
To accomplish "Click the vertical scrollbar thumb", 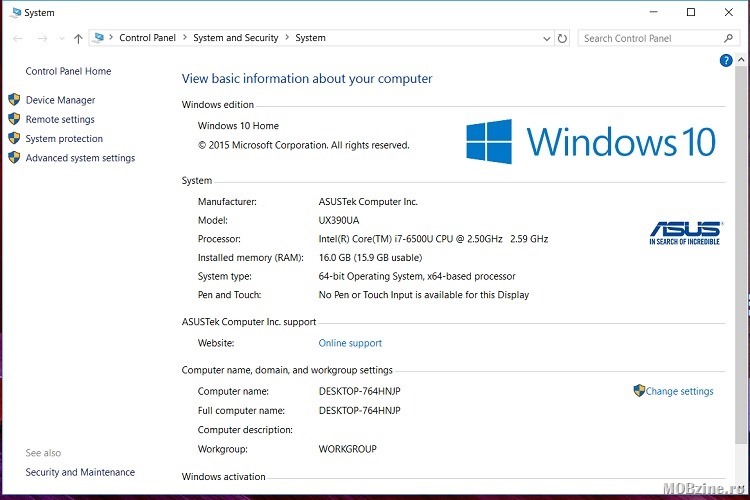I will pyautogui.click(x=740, y=256).
